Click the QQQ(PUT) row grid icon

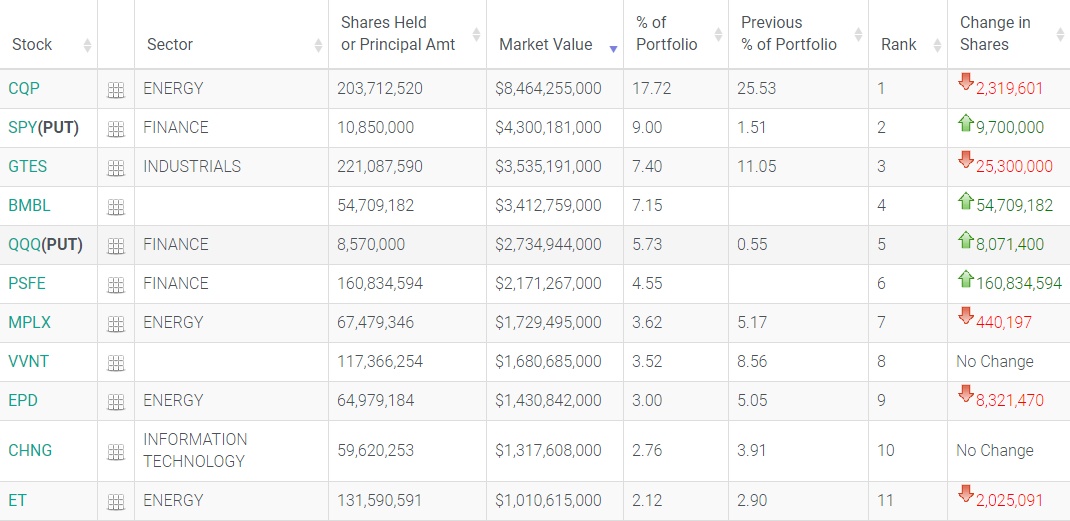pos(116,246)
